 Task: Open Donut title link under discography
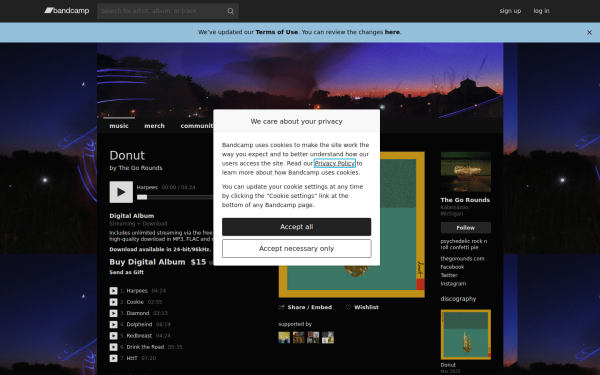tap(448, 365)
